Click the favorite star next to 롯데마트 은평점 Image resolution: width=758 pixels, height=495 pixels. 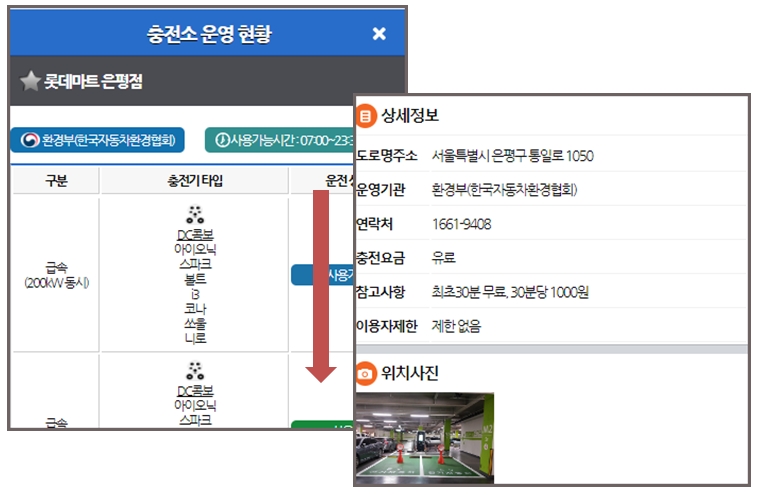point(30,81)
